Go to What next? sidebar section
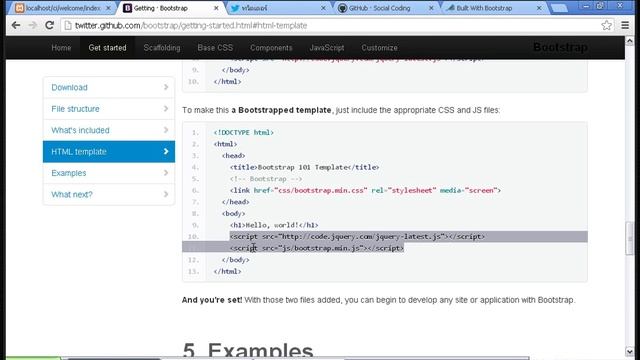The height and width of the screenshot is (360, 640). (109, 194)
